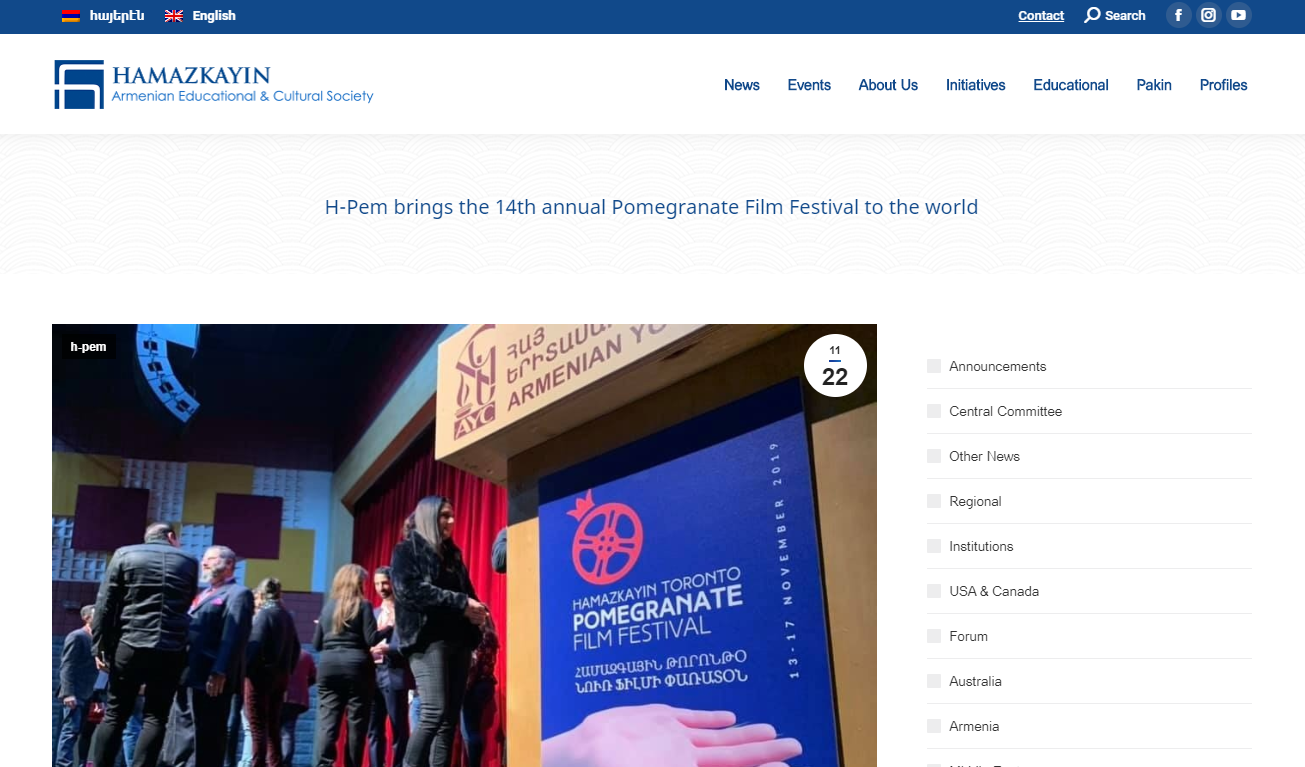Click the square box beside Institutions
Image resolution: width=1305 pixels, height=767 pixels.
point(934,546)
